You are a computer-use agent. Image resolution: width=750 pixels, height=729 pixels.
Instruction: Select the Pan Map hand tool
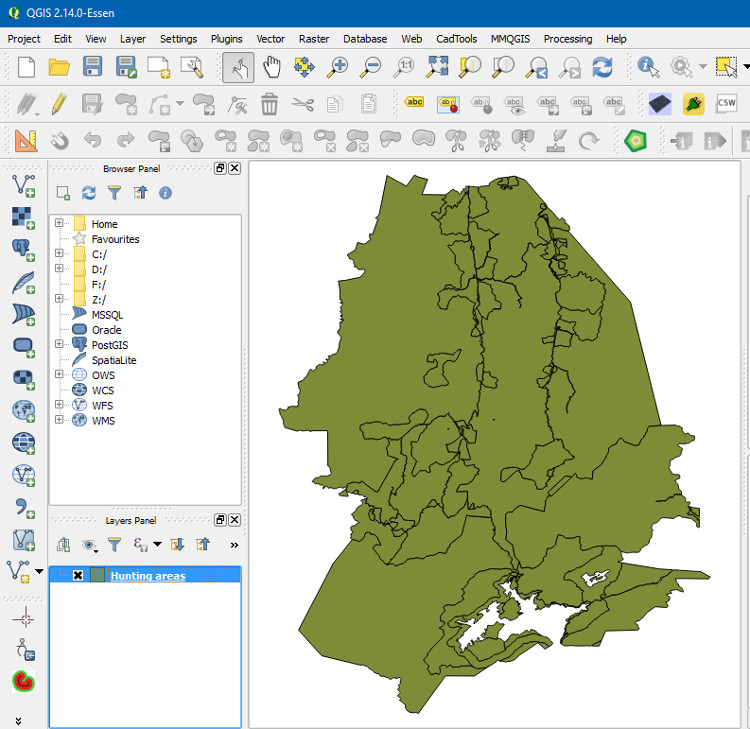(271, 67)
